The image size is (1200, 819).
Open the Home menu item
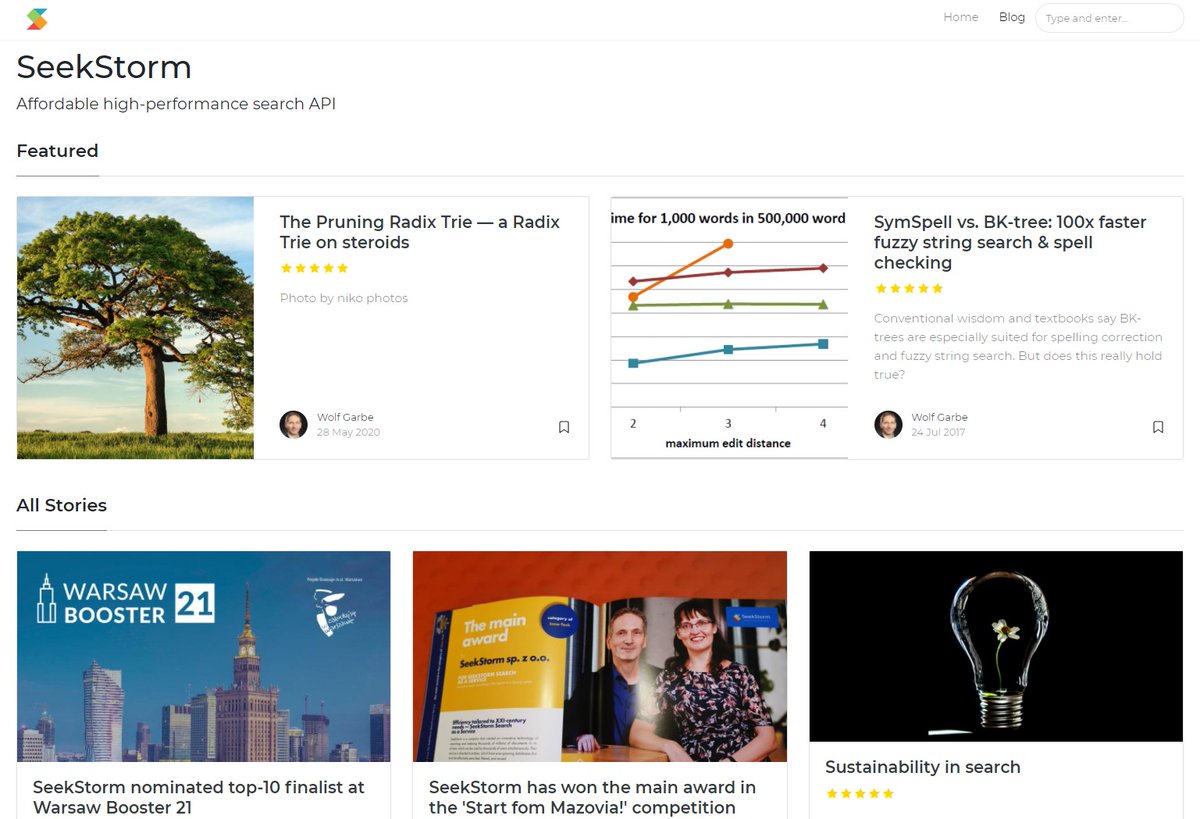[x=960, y=17]
